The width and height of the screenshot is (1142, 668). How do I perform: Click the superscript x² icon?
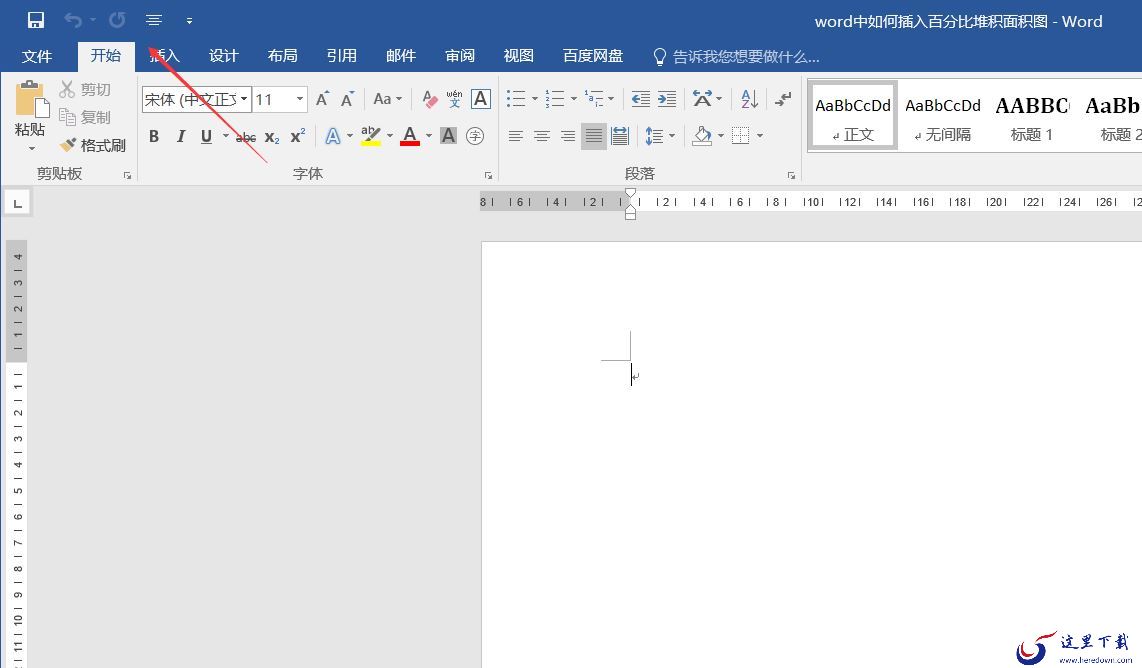[298, 136]
